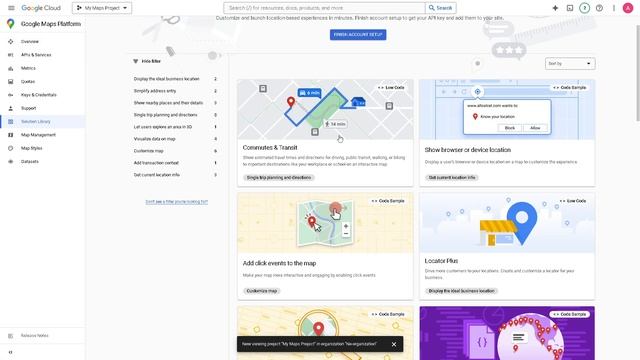Image resolution: width=640 pixels, height=360 pixels.
Task: Collapse the sidebar with bottom chevron
Action: [11, 352]
